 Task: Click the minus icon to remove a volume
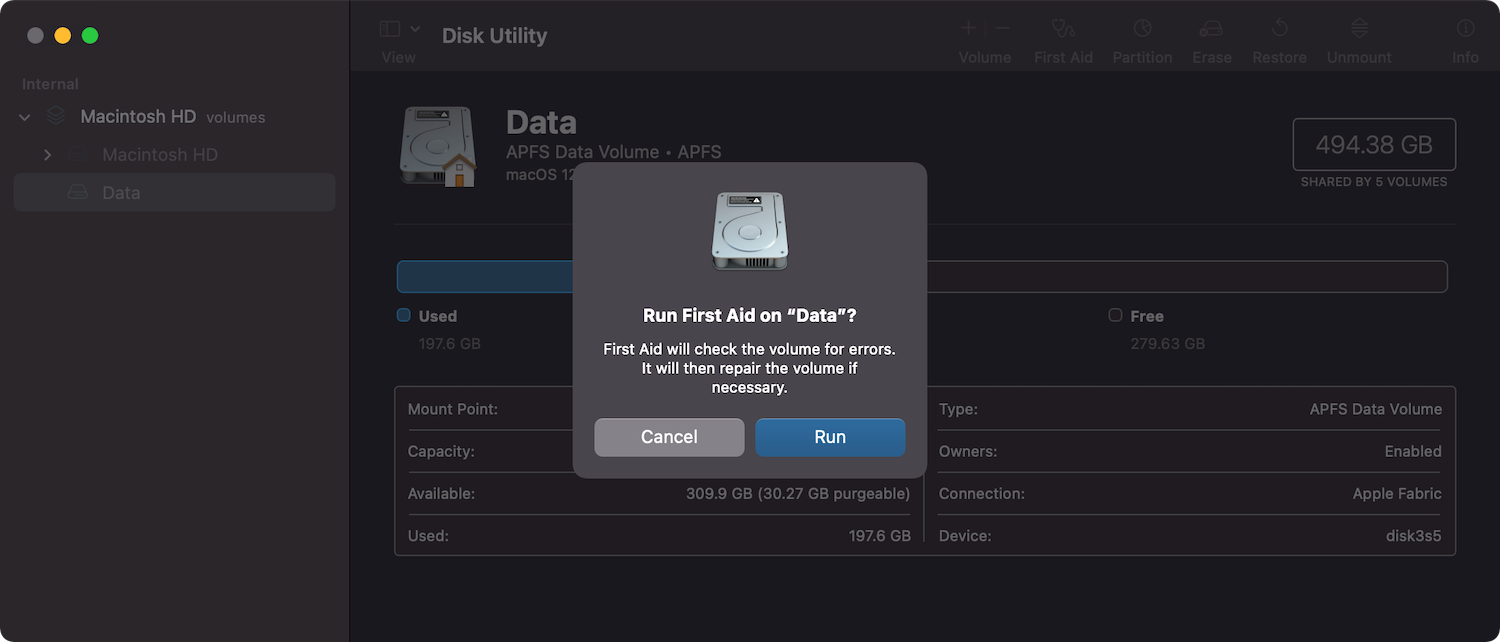1002,28
